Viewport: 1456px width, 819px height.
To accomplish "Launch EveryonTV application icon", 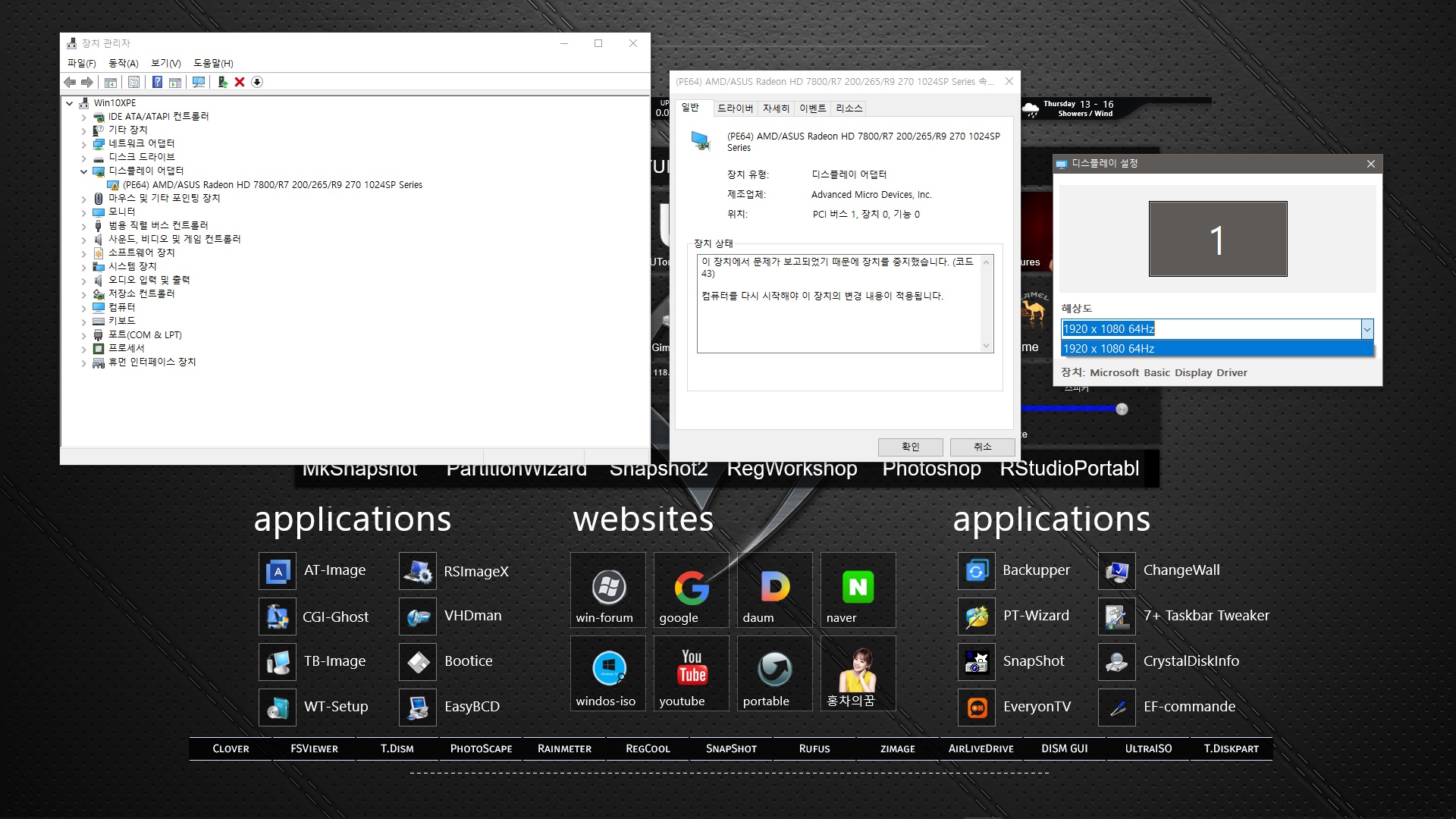I will [977, 708].
